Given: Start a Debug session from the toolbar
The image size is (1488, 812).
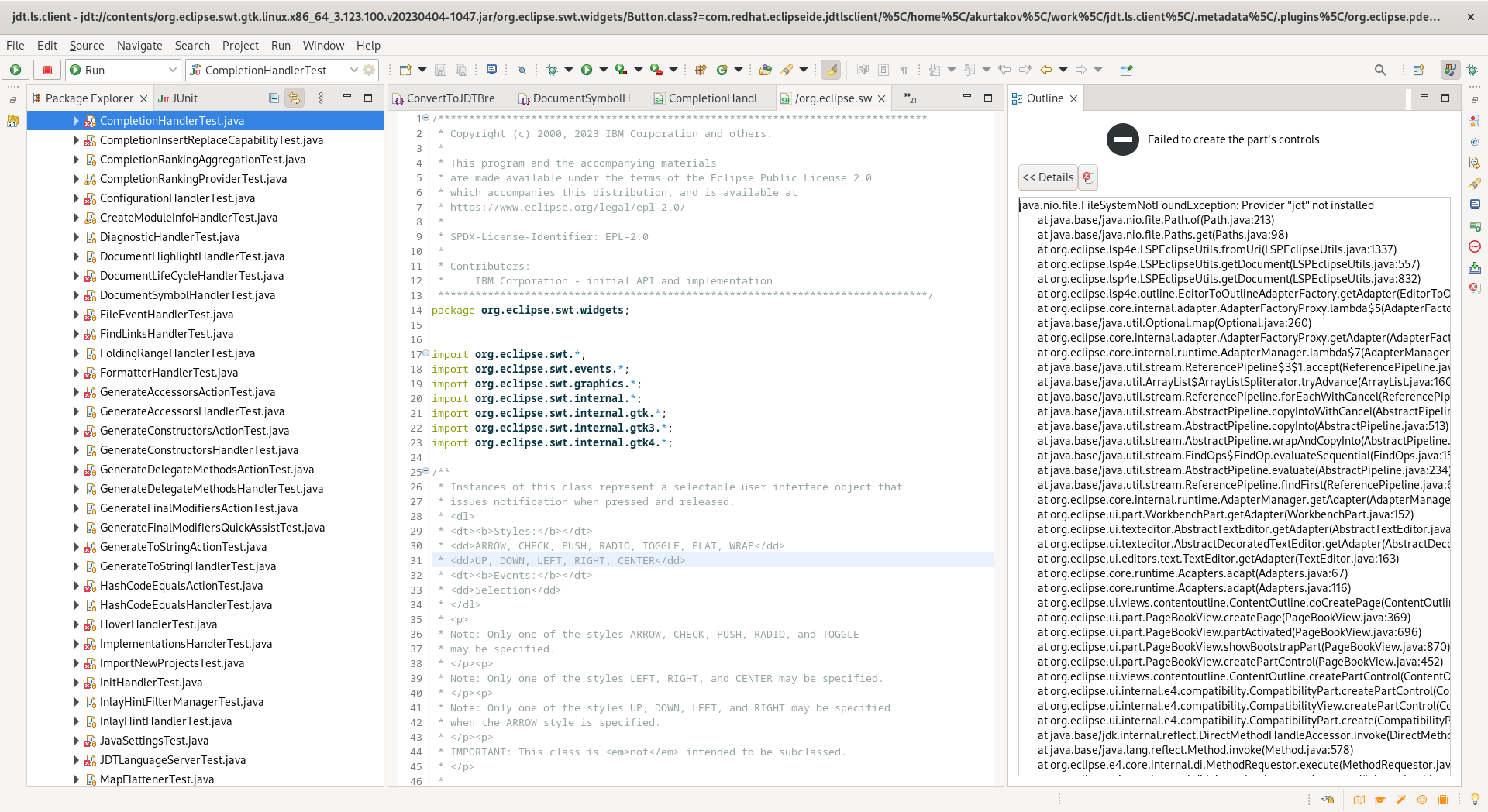Looking at the screenshot, I should [552, 70].
